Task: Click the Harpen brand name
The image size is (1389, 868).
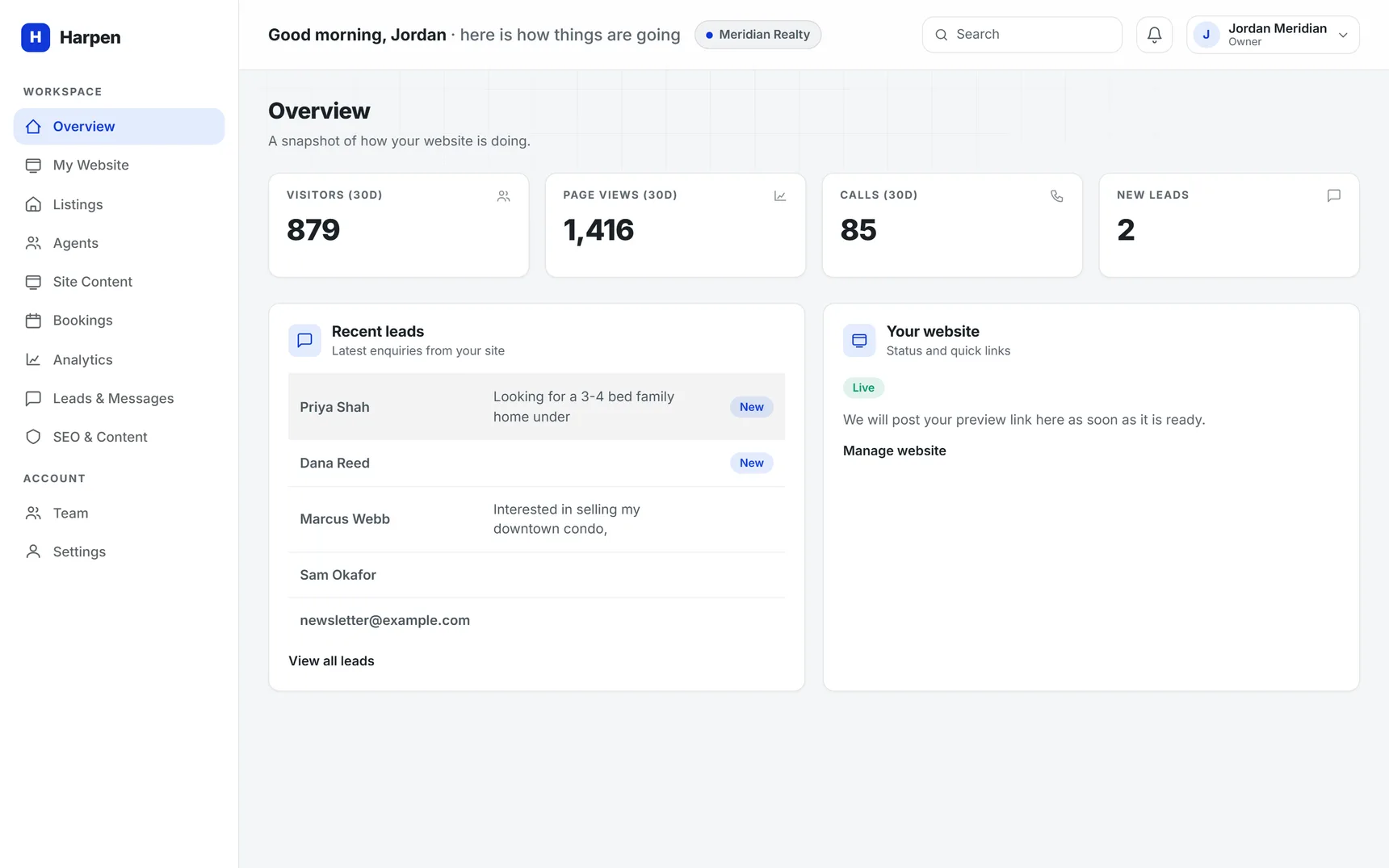Action: [90, 37]
